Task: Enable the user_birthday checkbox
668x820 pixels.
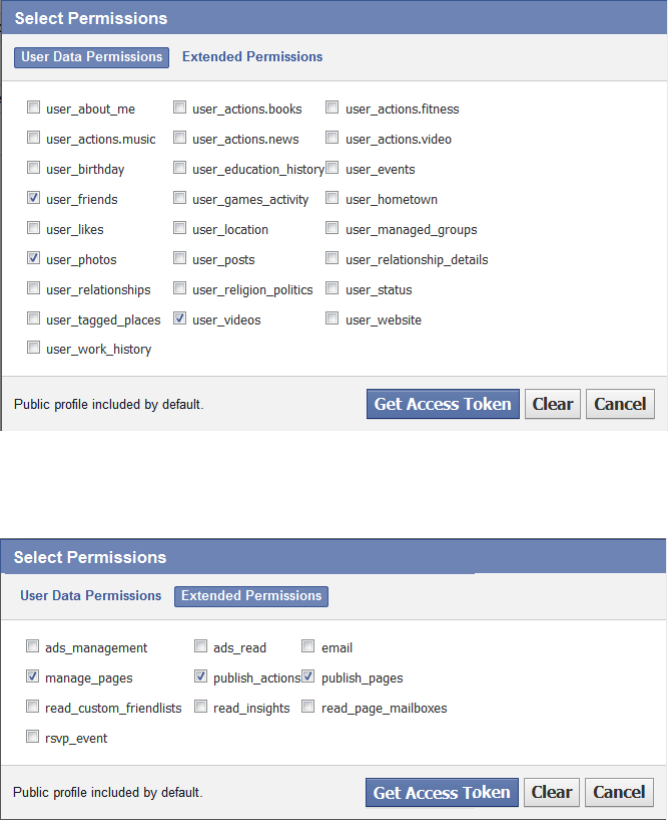Action: point(34,169)
